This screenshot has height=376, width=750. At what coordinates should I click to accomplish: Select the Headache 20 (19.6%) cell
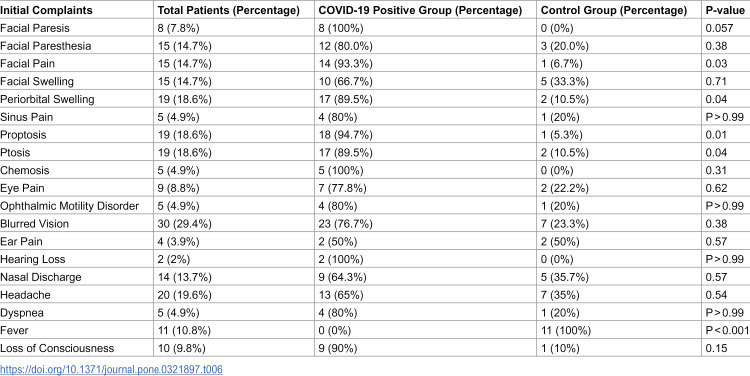(x=185, y=295)
